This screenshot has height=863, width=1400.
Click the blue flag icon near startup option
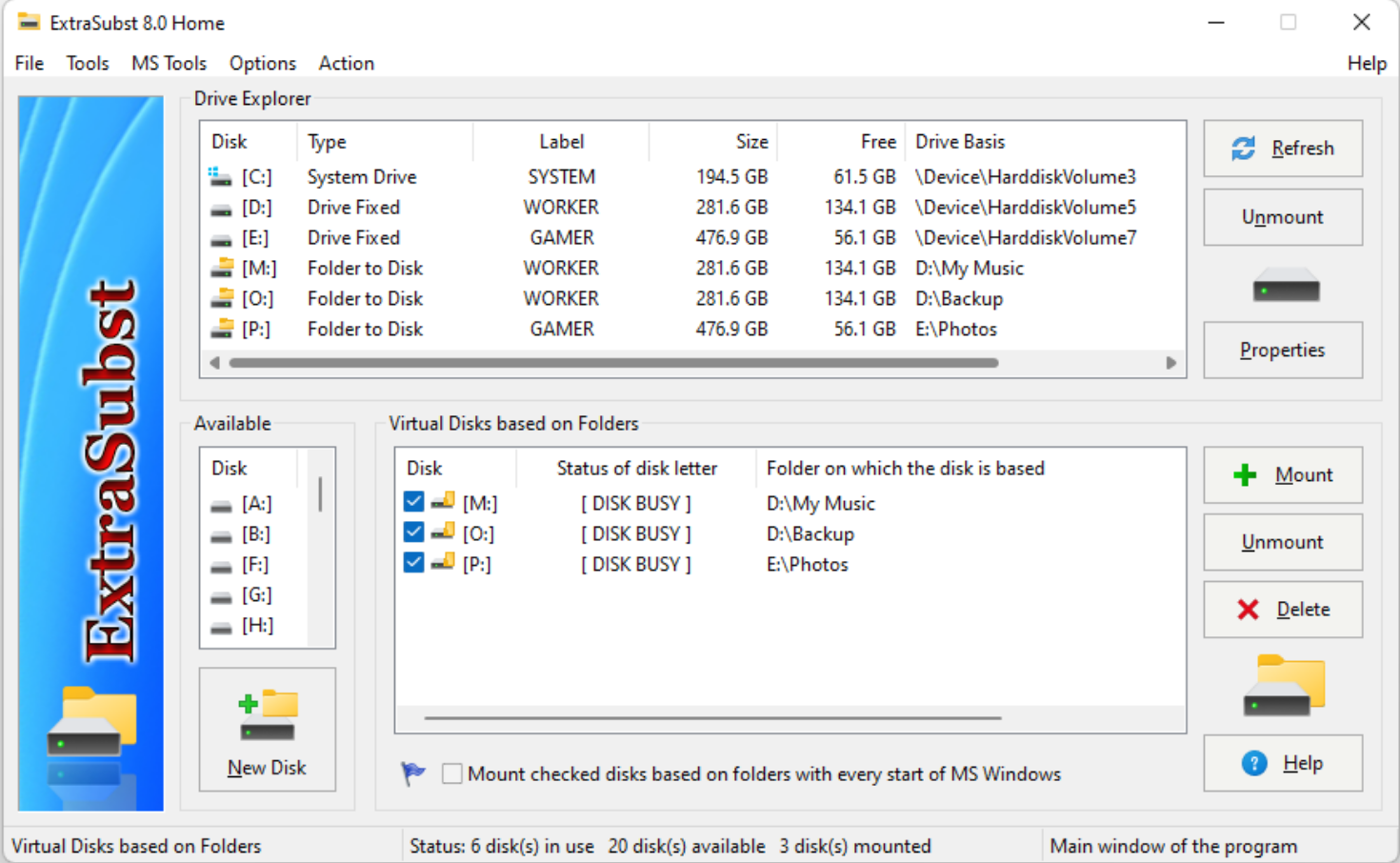pyautogui.click(x=411, y=774)
